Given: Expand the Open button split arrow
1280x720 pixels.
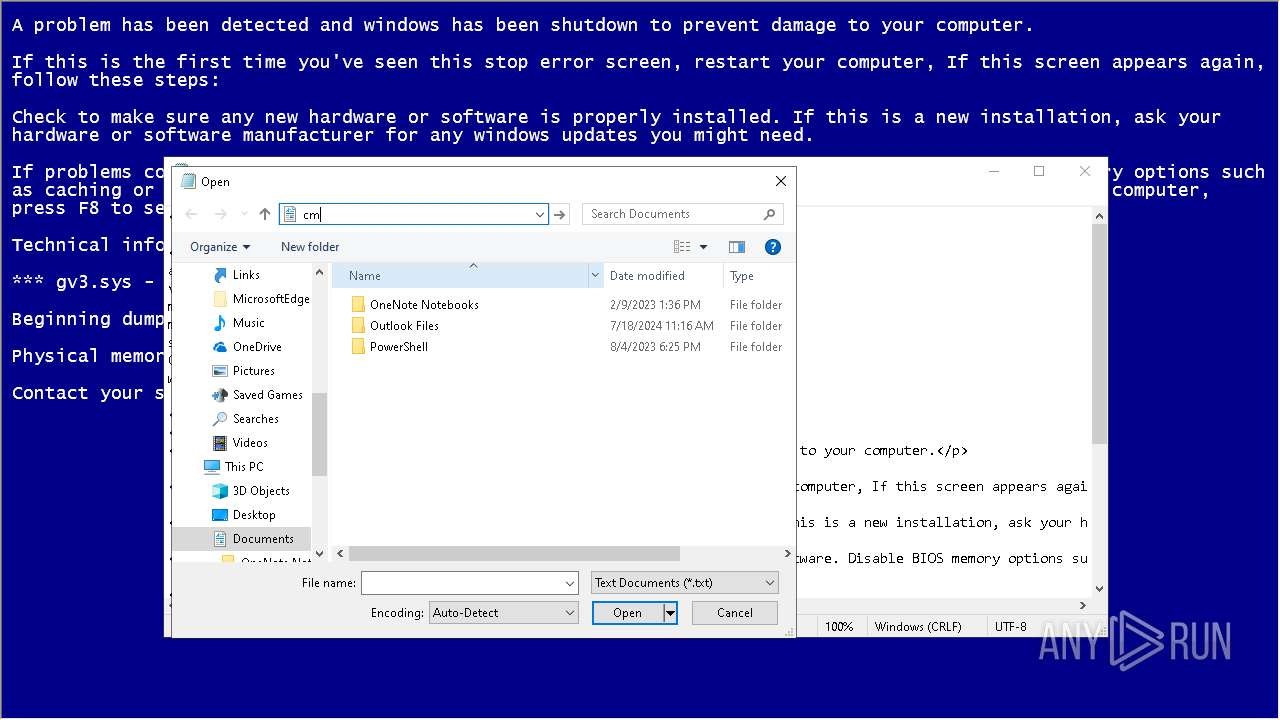Looking at the screenshot, I should point(671,613).
